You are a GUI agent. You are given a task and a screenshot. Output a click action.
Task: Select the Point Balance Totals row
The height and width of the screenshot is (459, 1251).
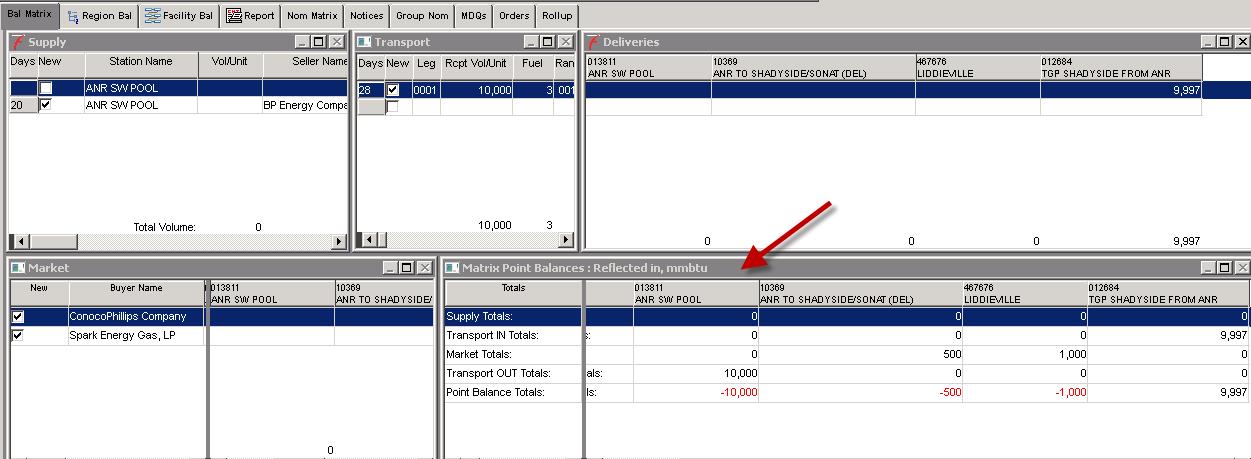click(x=495, y=392)
